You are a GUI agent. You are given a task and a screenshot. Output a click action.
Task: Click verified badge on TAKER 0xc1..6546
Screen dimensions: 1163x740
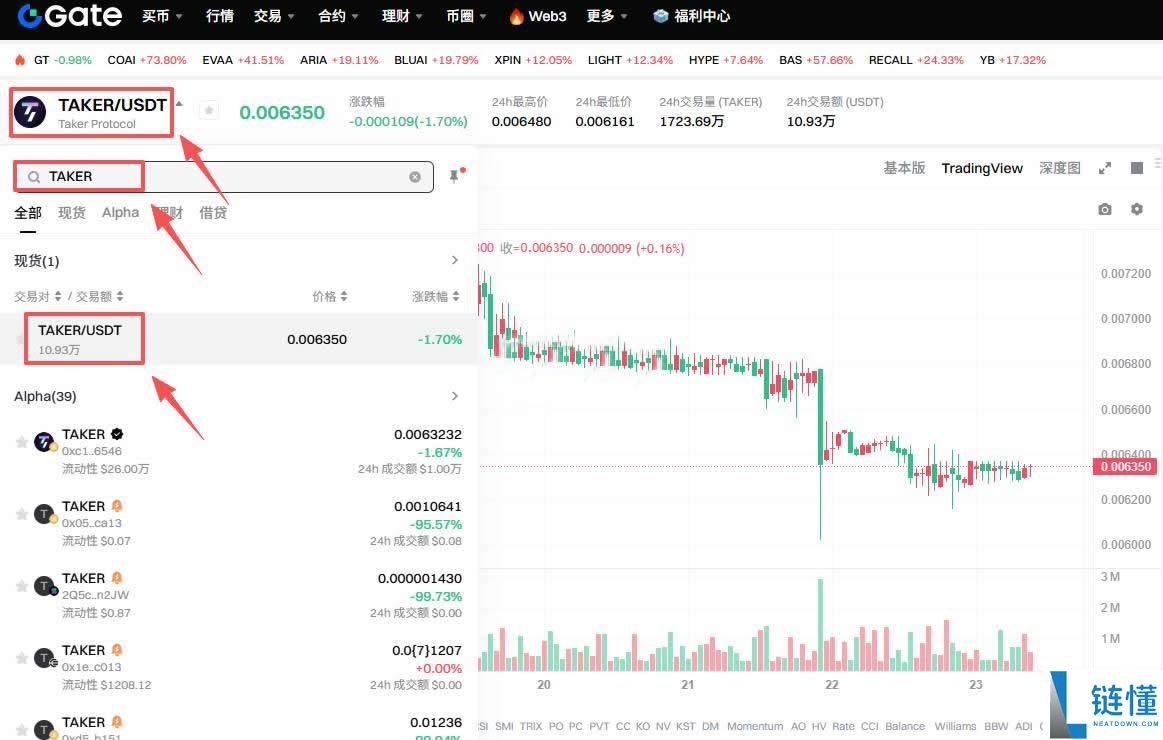[116, 434]
